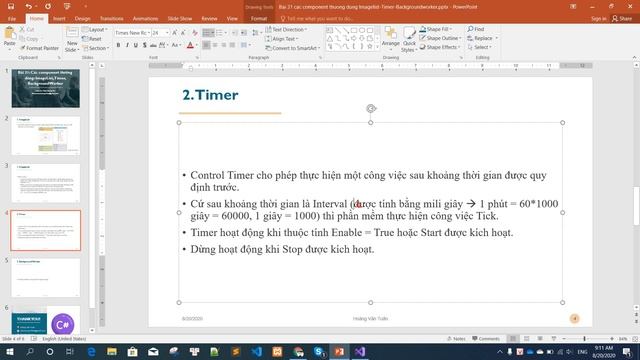Click Tell me what you want to do
The image size is (640, 360).
[x=317, y=18]
